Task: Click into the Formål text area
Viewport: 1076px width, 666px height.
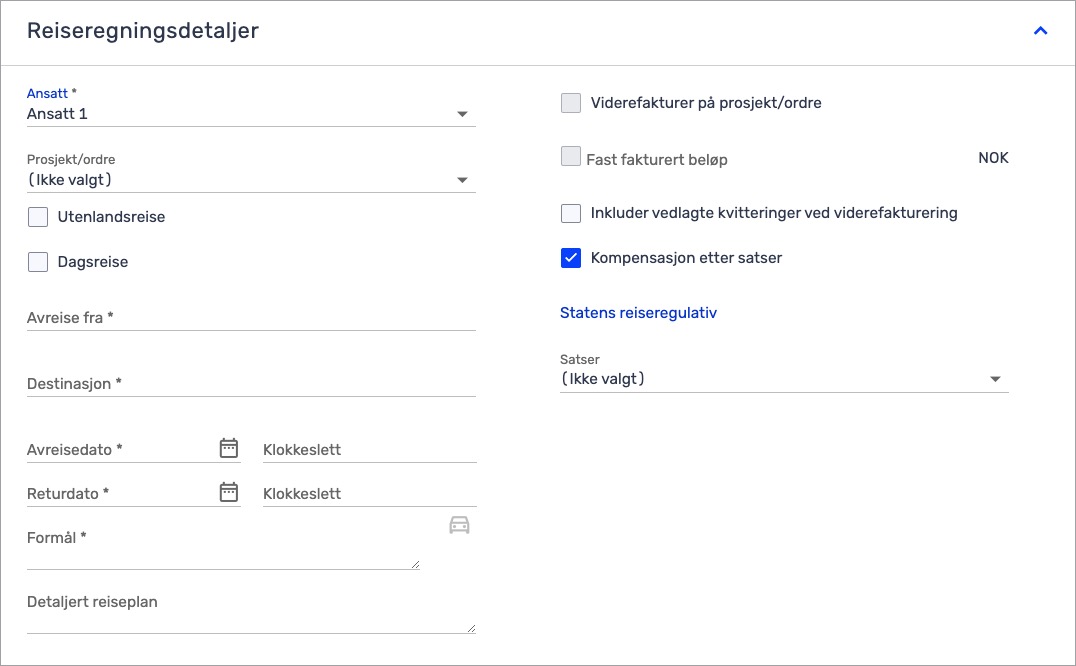Action: point(220,548)
